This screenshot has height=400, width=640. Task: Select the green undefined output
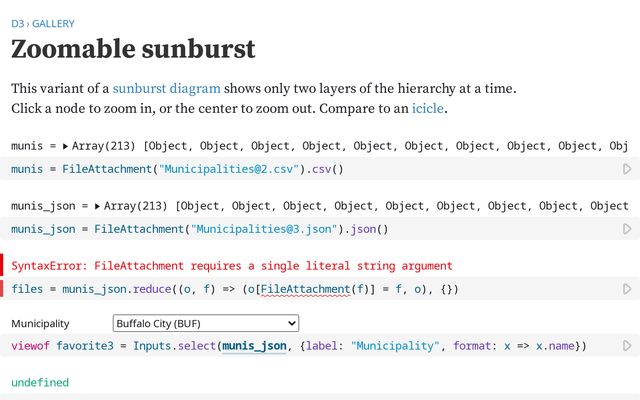(40, 383)
